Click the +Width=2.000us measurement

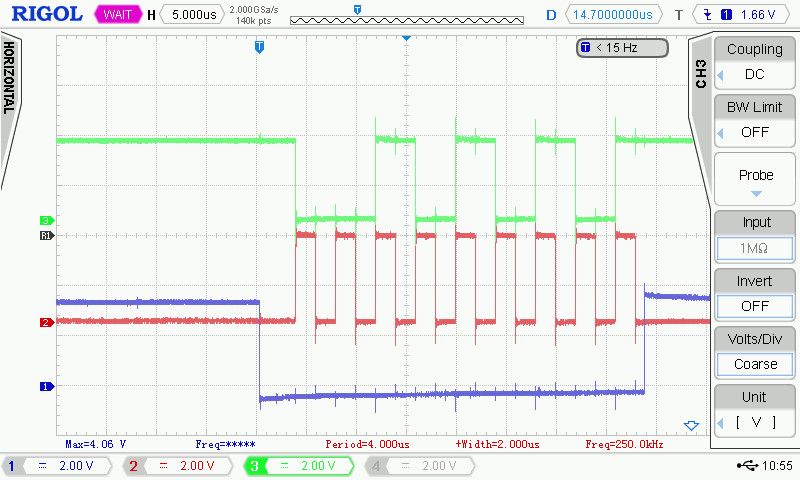(x=497, y=444)
